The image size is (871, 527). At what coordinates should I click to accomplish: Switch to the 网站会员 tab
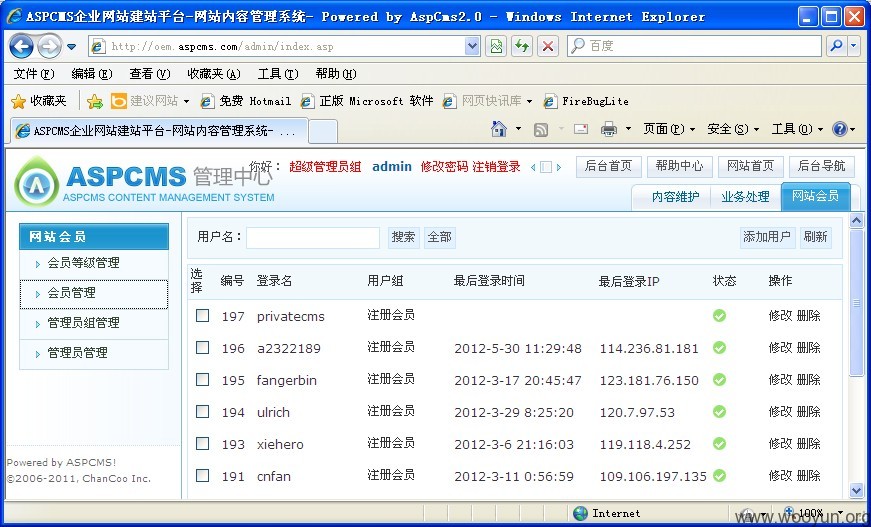815,196
